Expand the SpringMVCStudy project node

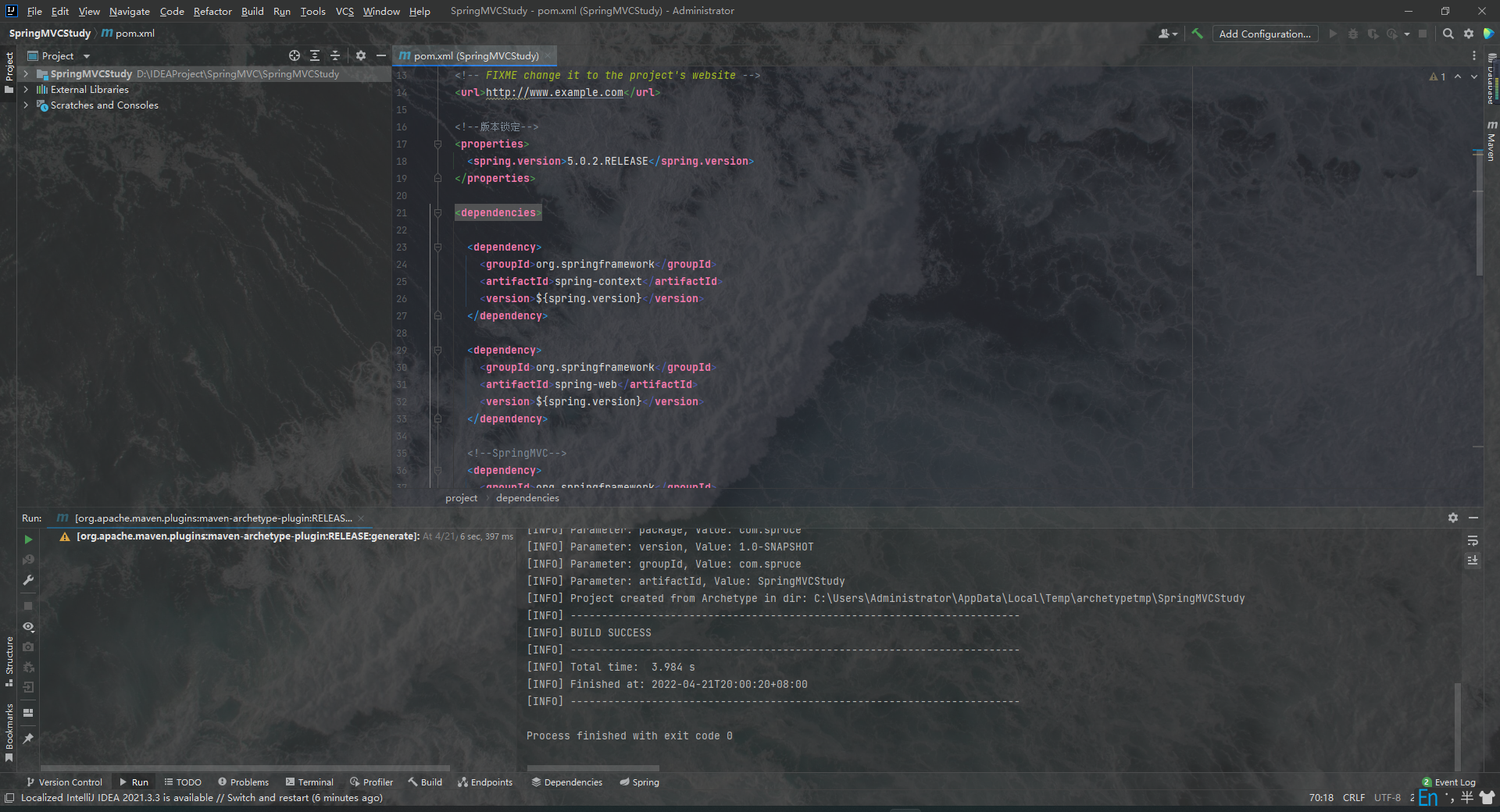tap(26, 73)
